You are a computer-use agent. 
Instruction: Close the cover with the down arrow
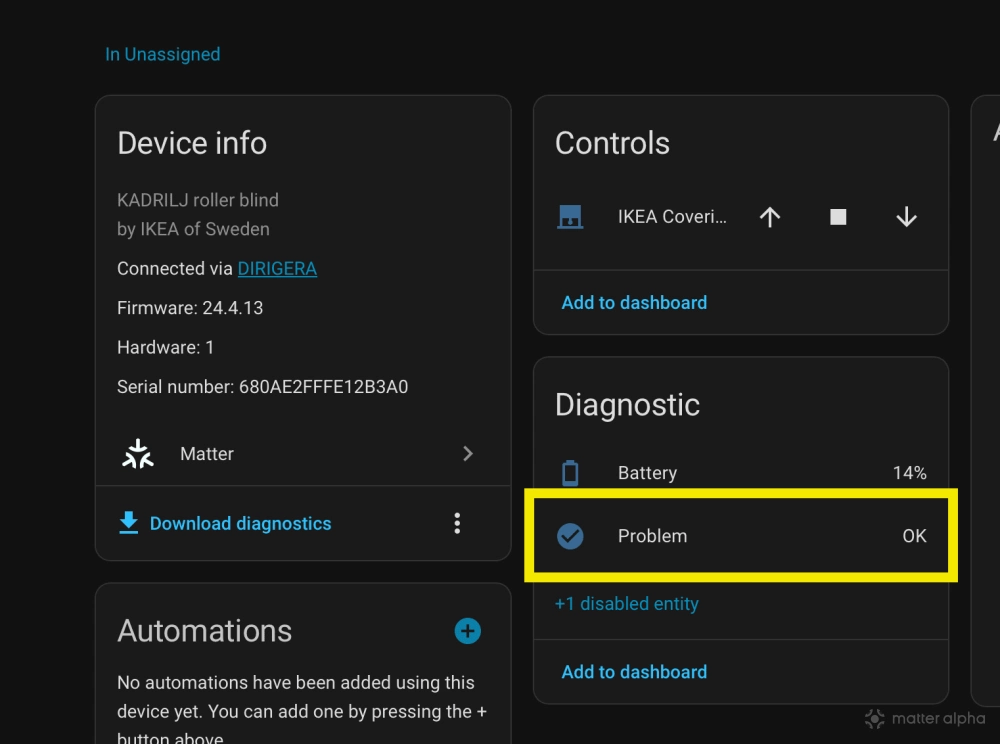coord(906,217)
